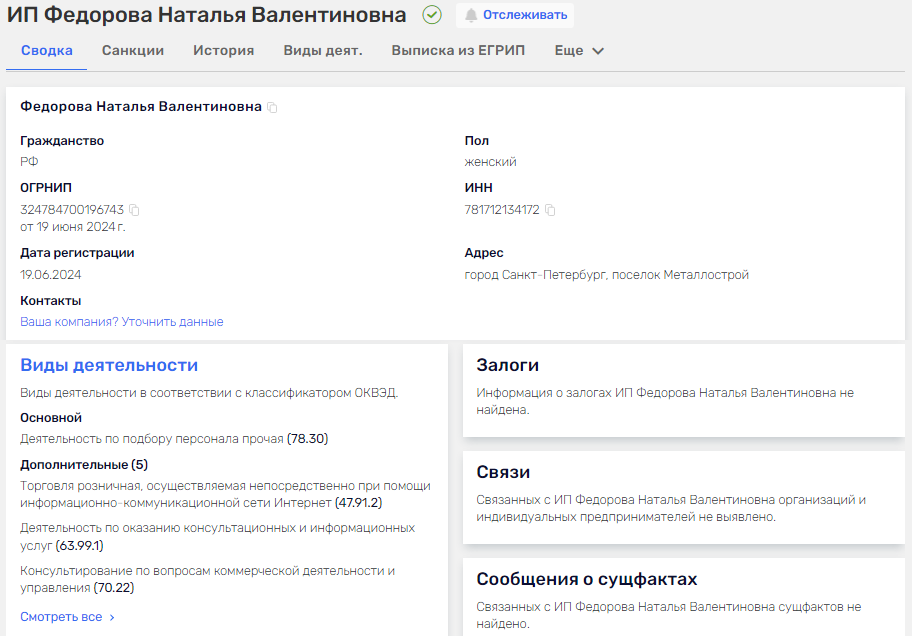Open the Выписка из ЕГРИП tab

[x=457, y=50]
